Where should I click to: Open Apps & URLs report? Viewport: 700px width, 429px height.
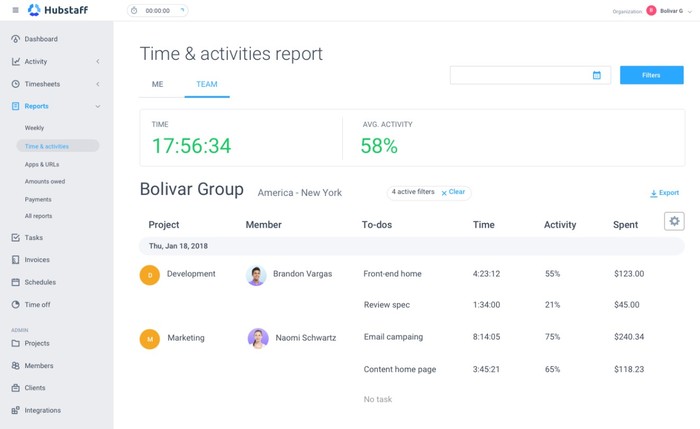(x=42, y=164)
